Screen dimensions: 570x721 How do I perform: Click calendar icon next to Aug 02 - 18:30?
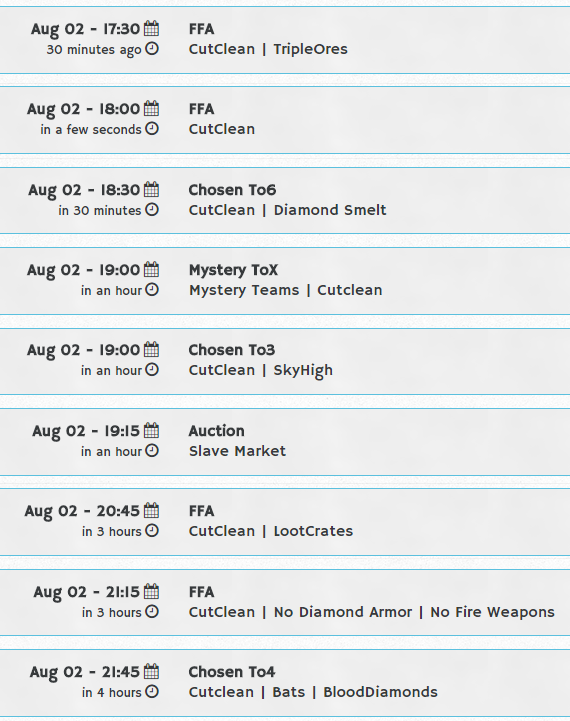[x=151, y=189]
